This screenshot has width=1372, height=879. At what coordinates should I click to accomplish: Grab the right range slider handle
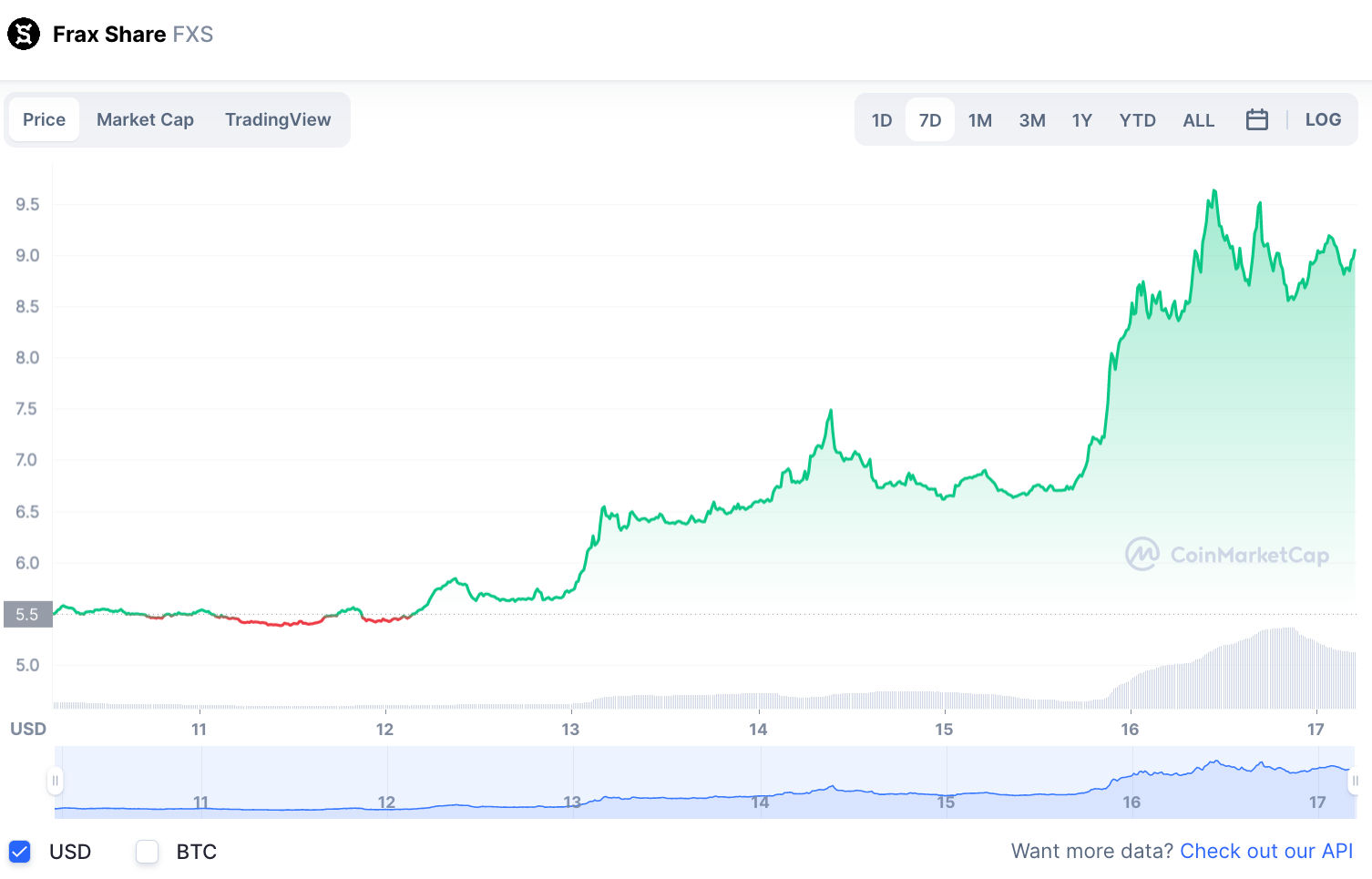tap(1355, 781)
